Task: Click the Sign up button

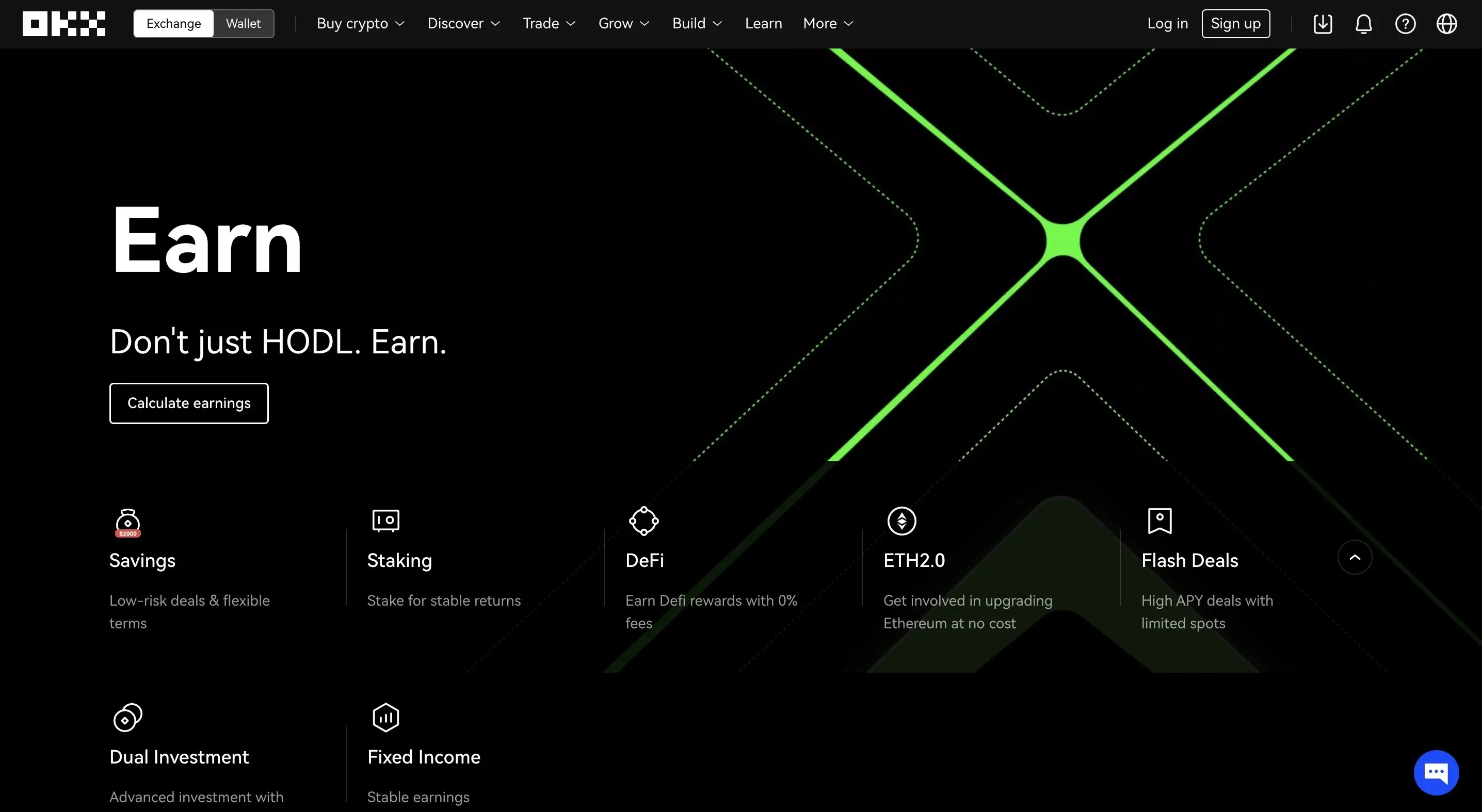Action: pyautogui.click(x=1235, y=24)
